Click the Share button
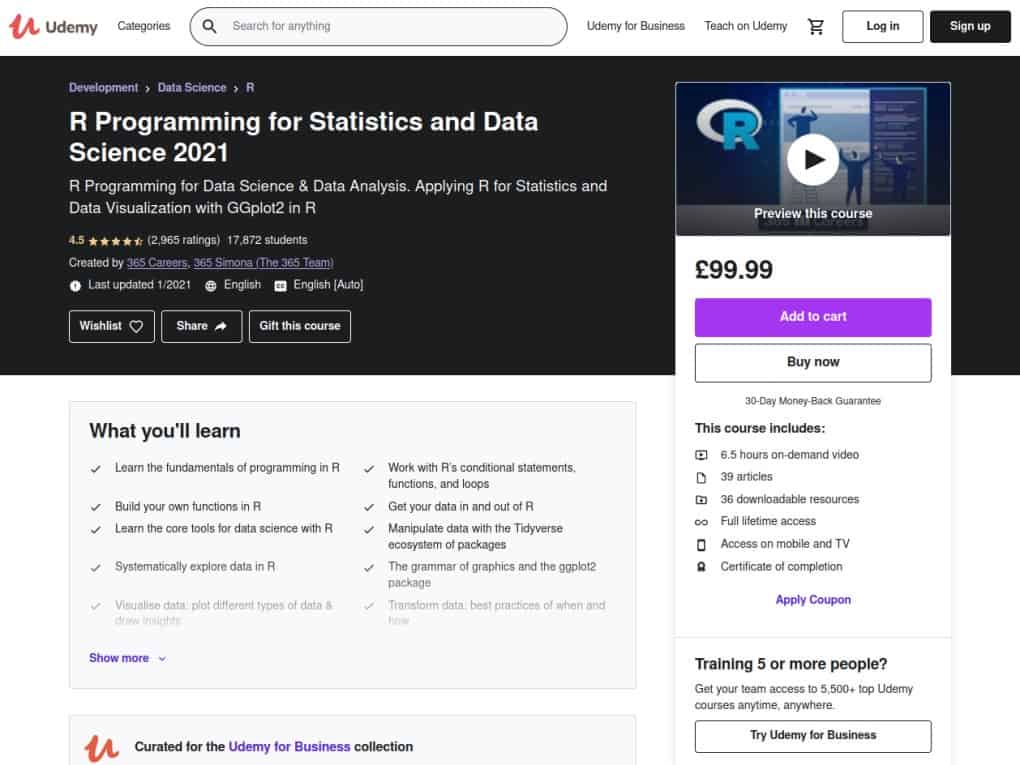1020x765 pixels. point(201,326)
